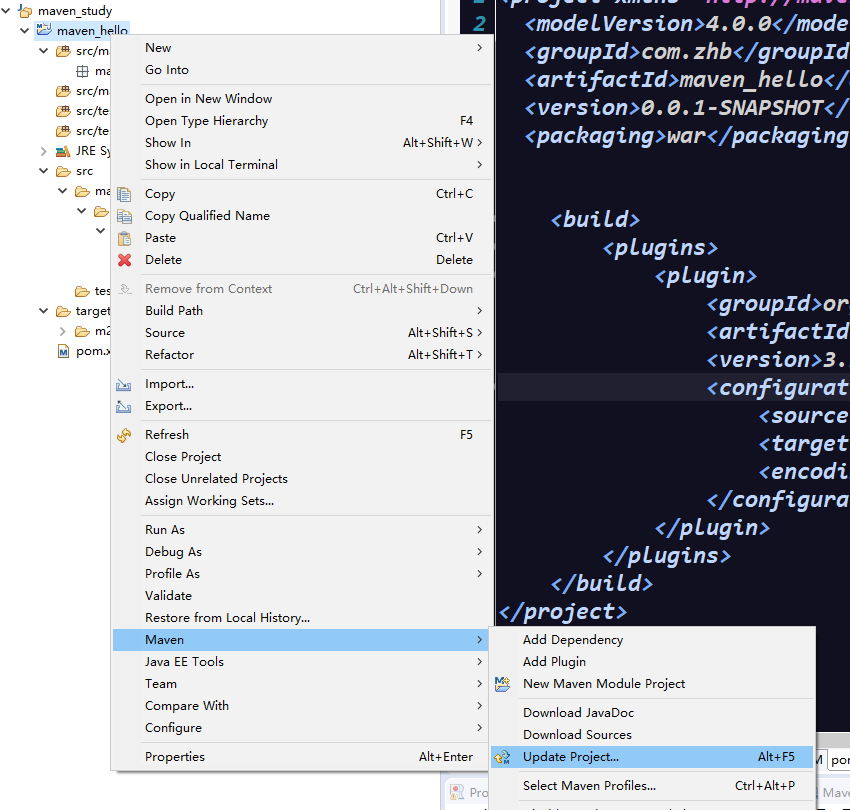This screenshot has height=810, width=850.
Task: Open Properties from the context menu
Action: click(x=175, y=757)
